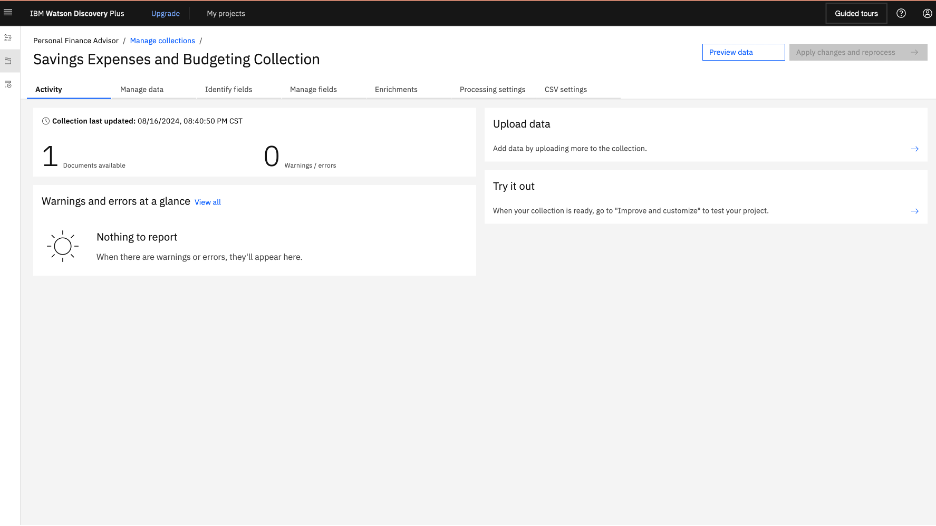Click the Preview data button

click(x=743, y=53)
